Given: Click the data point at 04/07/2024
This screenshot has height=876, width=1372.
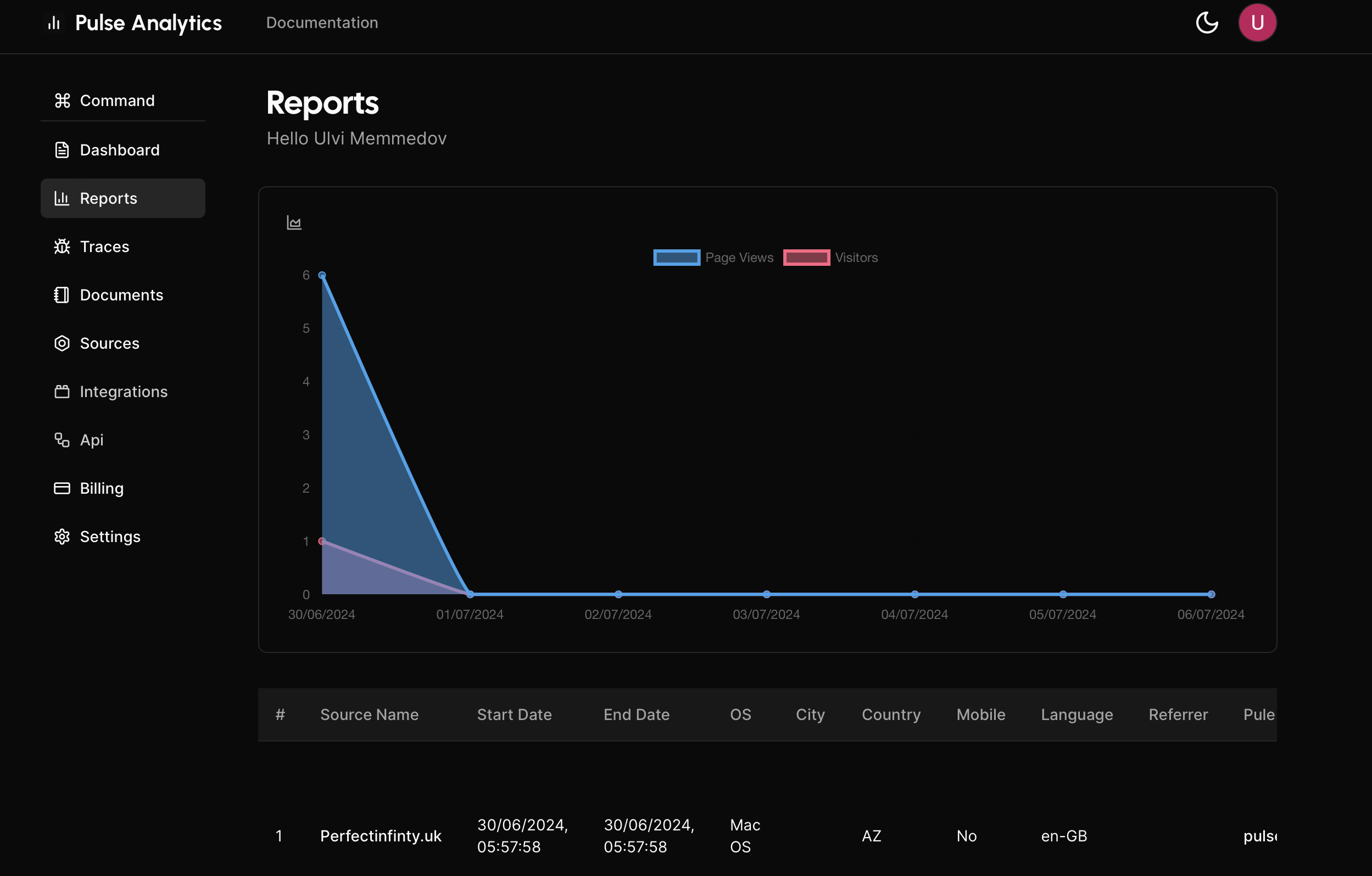Looking at the screenshot, I should tap(914, 594).
